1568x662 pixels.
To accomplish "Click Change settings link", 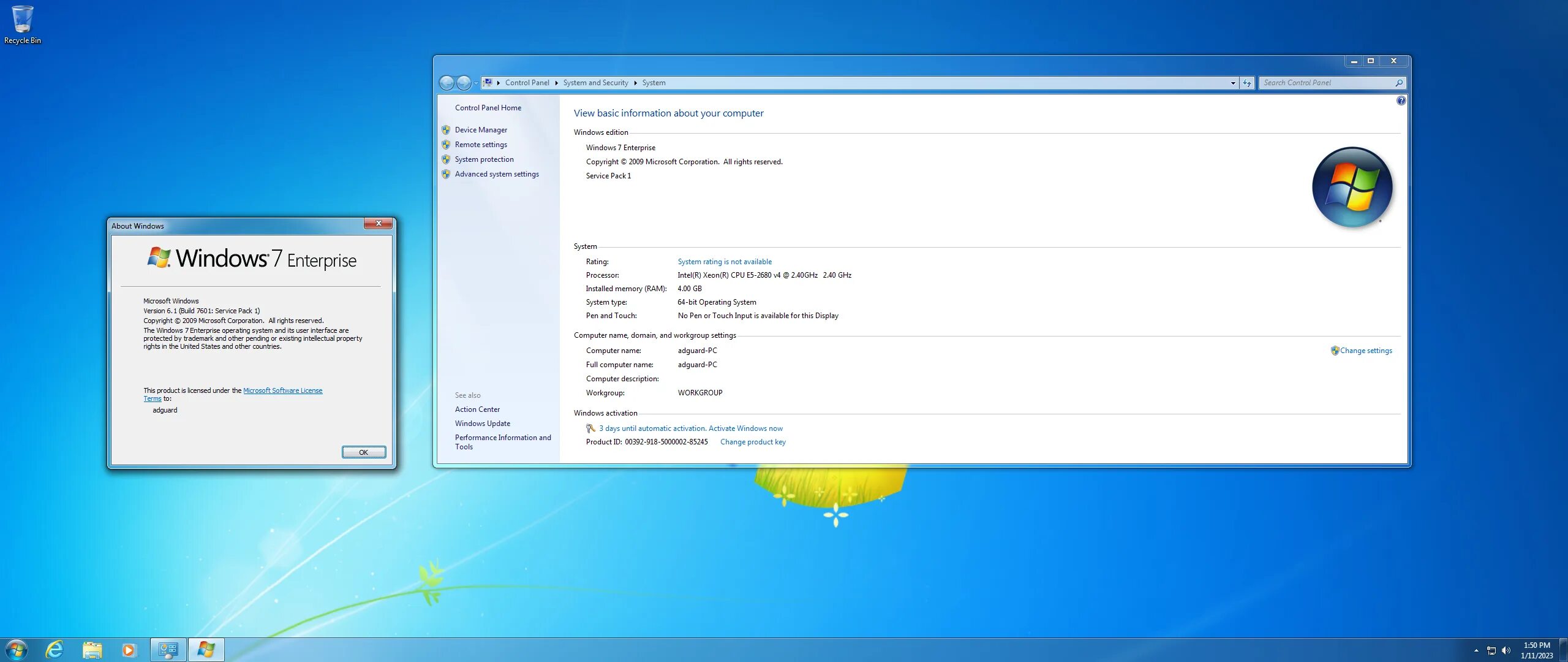I will (1366, 351).
